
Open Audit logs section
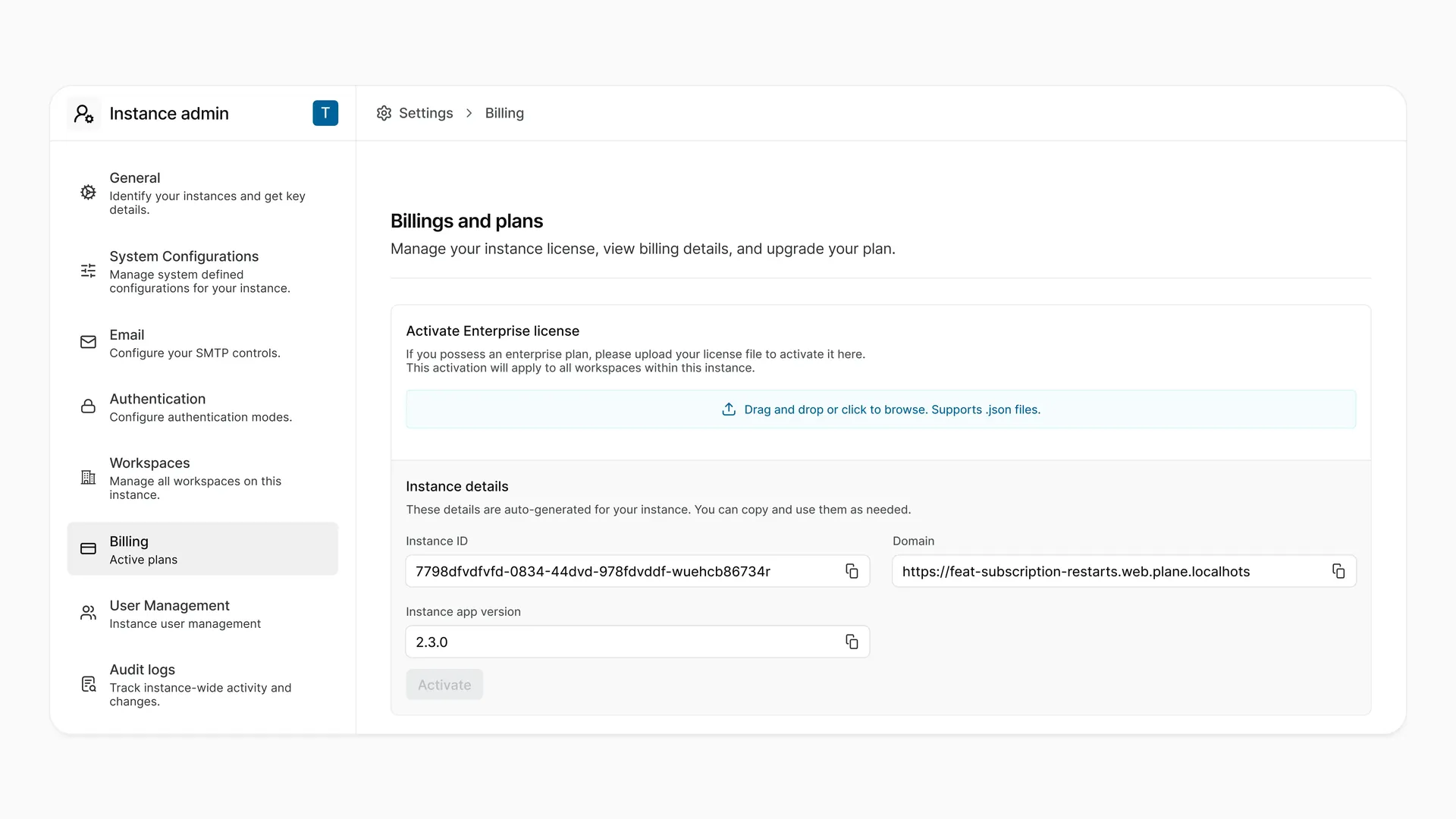point(202,685)
